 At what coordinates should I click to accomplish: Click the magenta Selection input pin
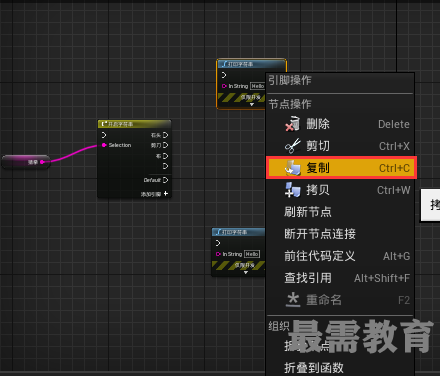click(x=104, y=145)
